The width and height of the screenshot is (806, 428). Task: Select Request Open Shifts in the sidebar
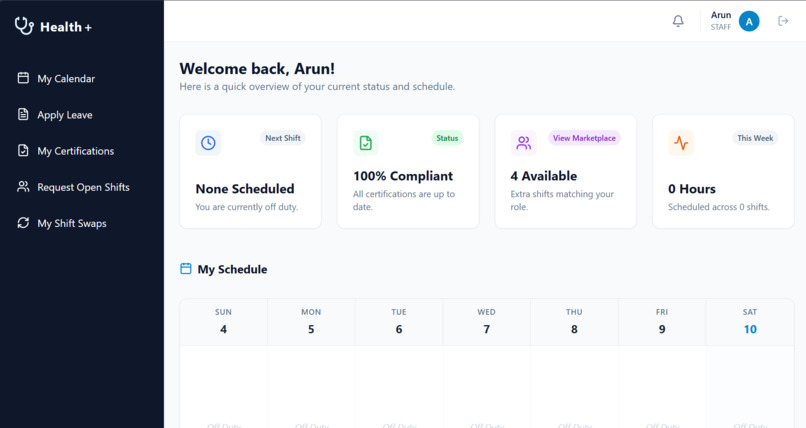pyautogui.click(x=82, y=187)
